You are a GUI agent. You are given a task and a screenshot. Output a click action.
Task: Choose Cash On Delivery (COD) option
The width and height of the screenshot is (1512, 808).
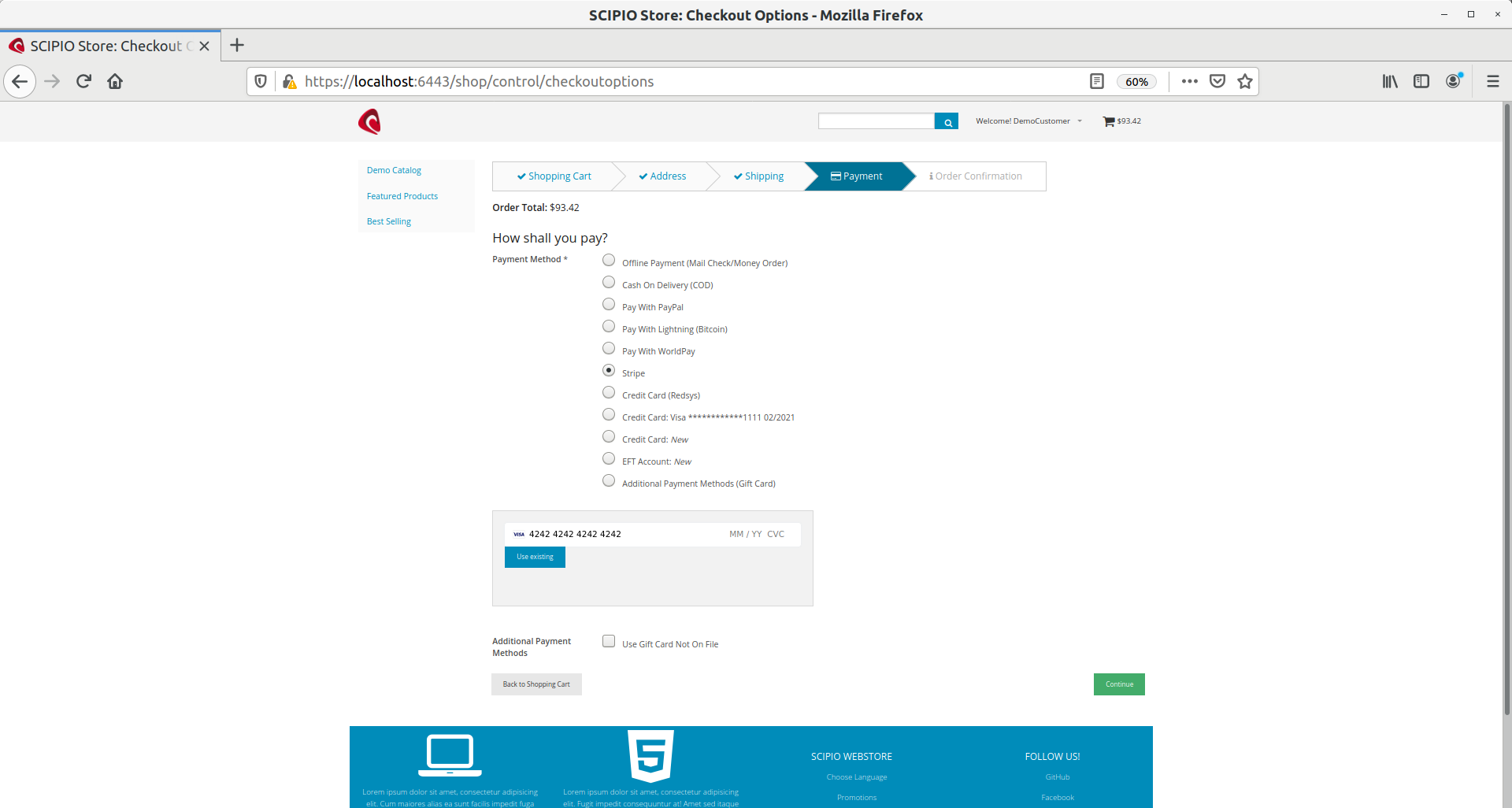click(x=609, y=283)
